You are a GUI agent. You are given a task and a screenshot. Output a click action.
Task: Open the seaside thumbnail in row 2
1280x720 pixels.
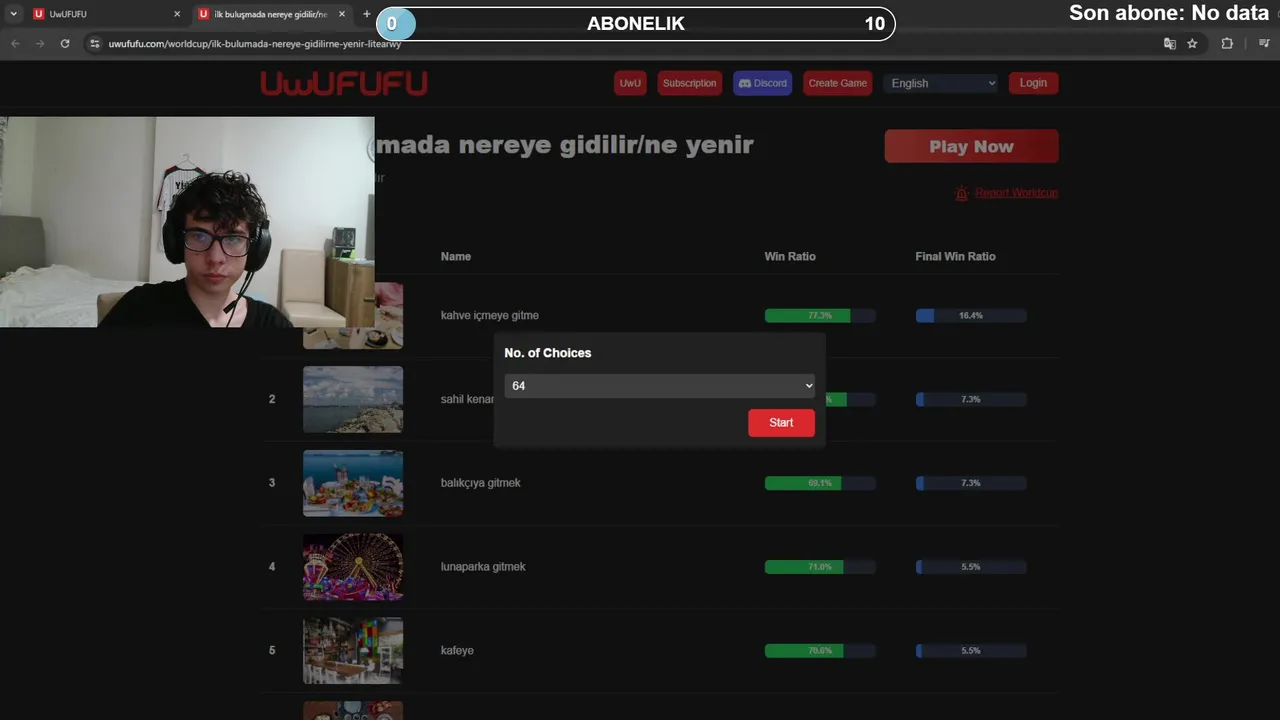click(x=353, y=399)
